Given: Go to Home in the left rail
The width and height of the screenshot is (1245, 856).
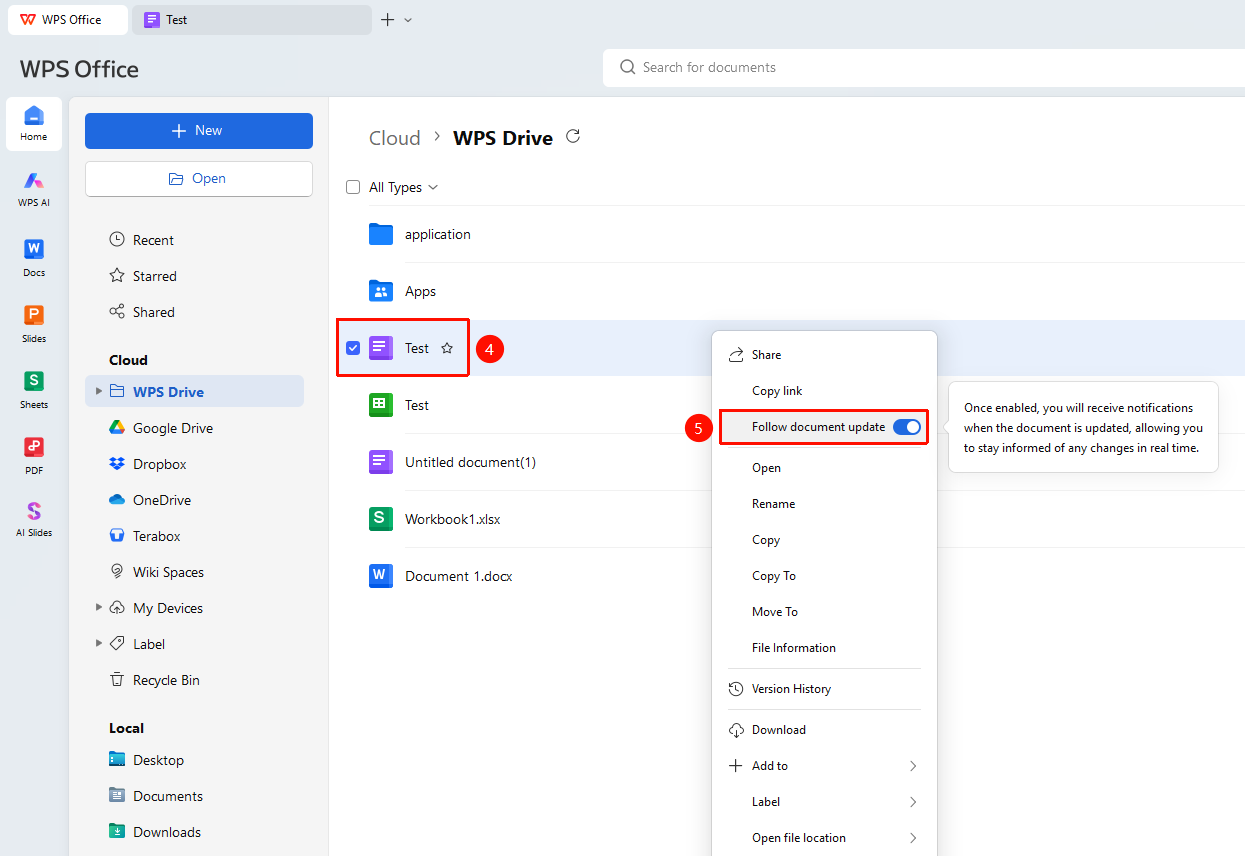Looking at the screenshot, I should tap(34, 124).
